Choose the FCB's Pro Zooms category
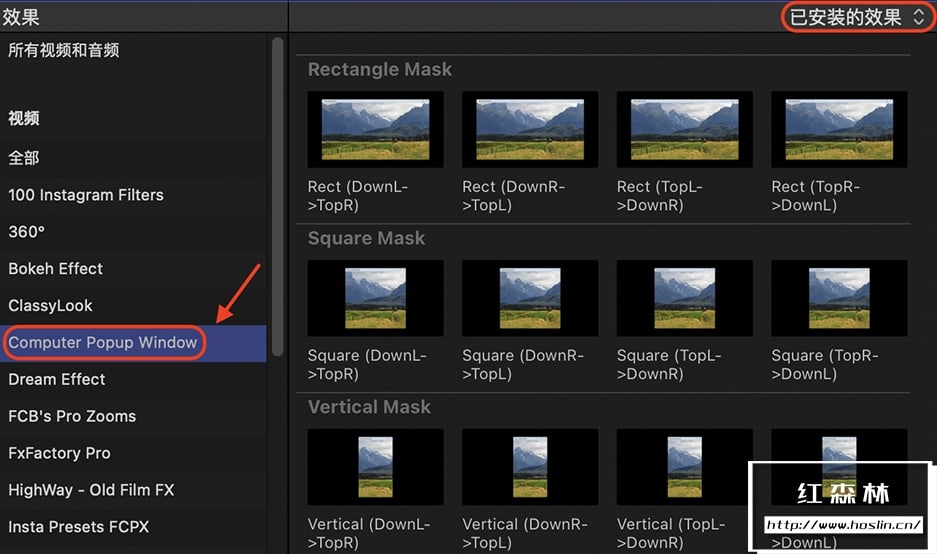 tap(72, 416)
